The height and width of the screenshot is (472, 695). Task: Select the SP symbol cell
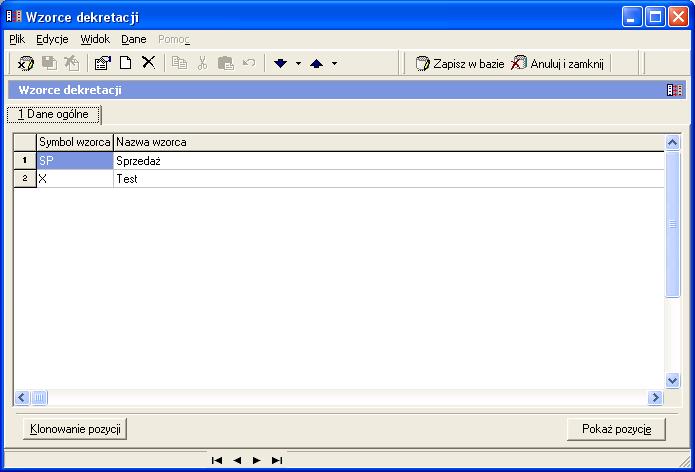pyautogui.click(x=74, y=161)
